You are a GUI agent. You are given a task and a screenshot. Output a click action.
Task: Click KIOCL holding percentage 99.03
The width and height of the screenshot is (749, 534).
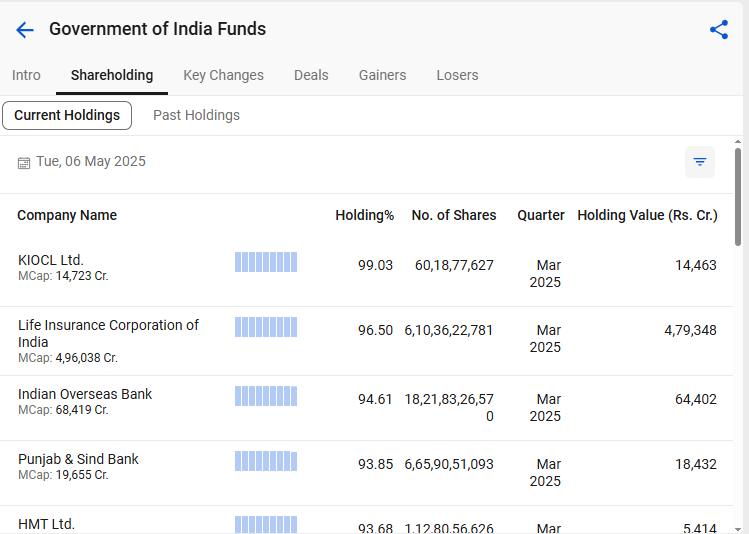[x=375, y=265]
